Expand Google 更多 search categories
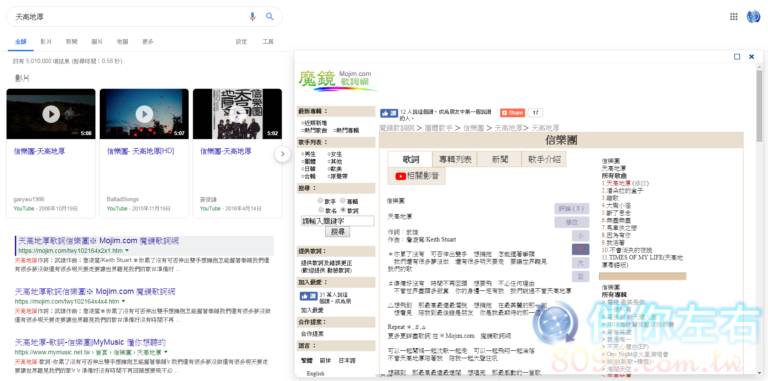 pyautogui.click(x=148, y=42)
